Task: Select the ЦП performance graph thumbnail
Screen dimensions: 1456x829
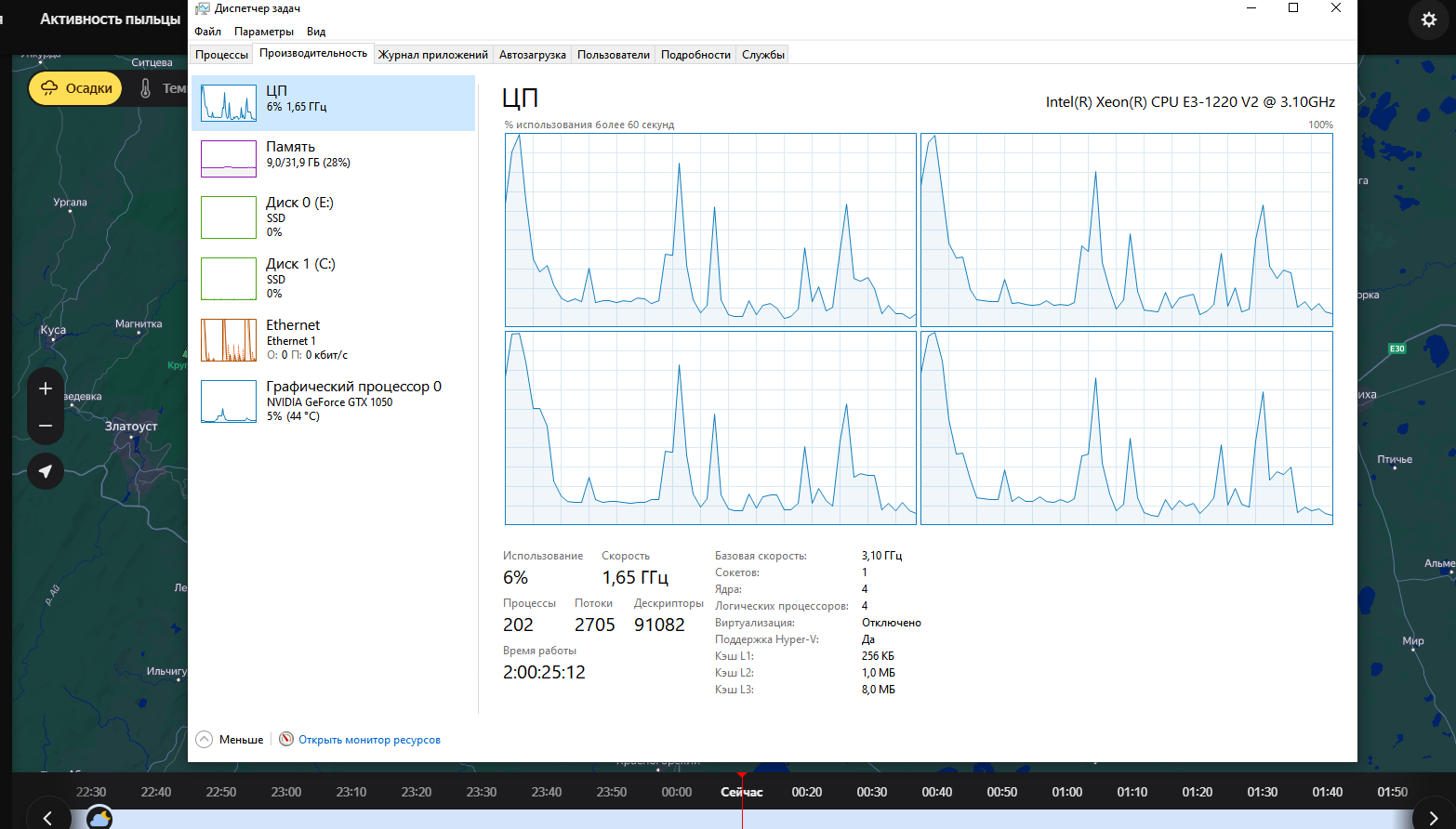Action: pyautogui.click(x=229, y=103)
